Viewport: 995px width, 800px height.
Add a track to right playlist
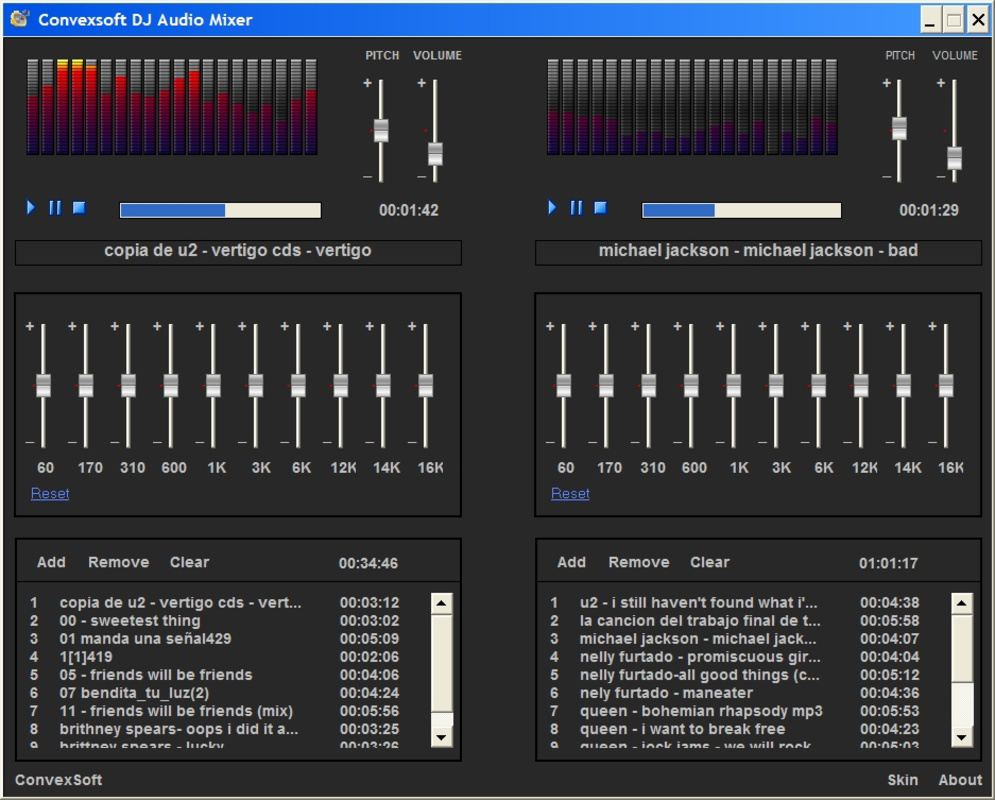click(x=572, y=562)
